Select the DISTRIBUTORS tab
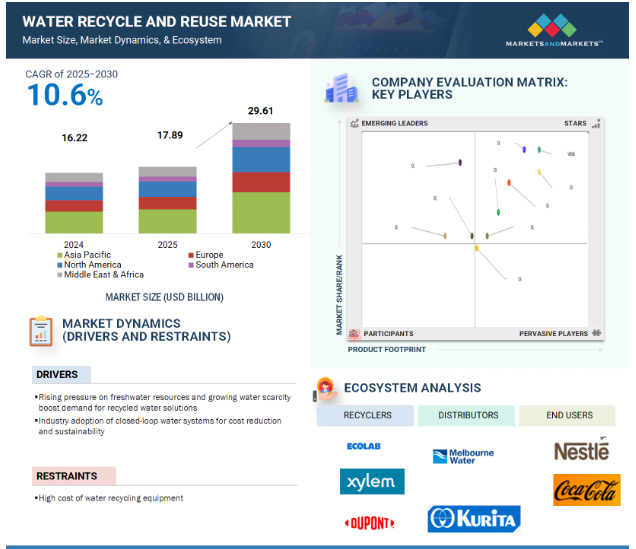Screen dimensions: 636x549 point(466,415)
